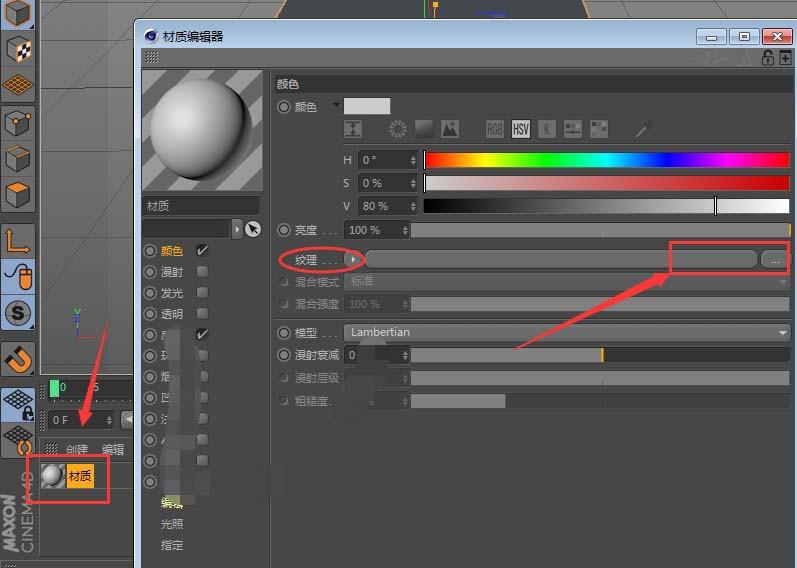The image size is (797, 568).
Task: Click S value stepper arrows
Action: pos(413,183)
